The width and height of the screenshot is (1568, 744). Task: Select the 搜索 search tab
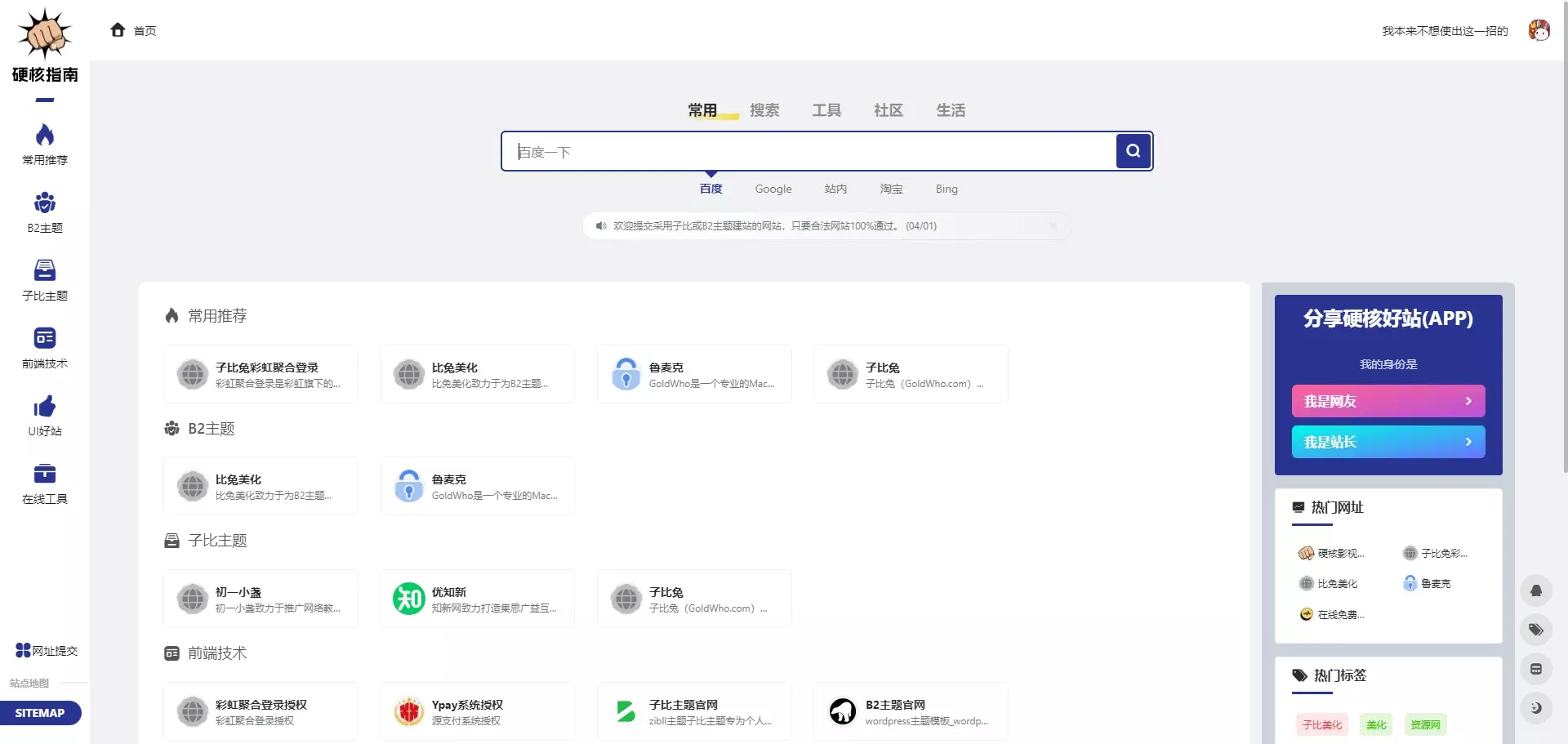(x=764, y=110)
